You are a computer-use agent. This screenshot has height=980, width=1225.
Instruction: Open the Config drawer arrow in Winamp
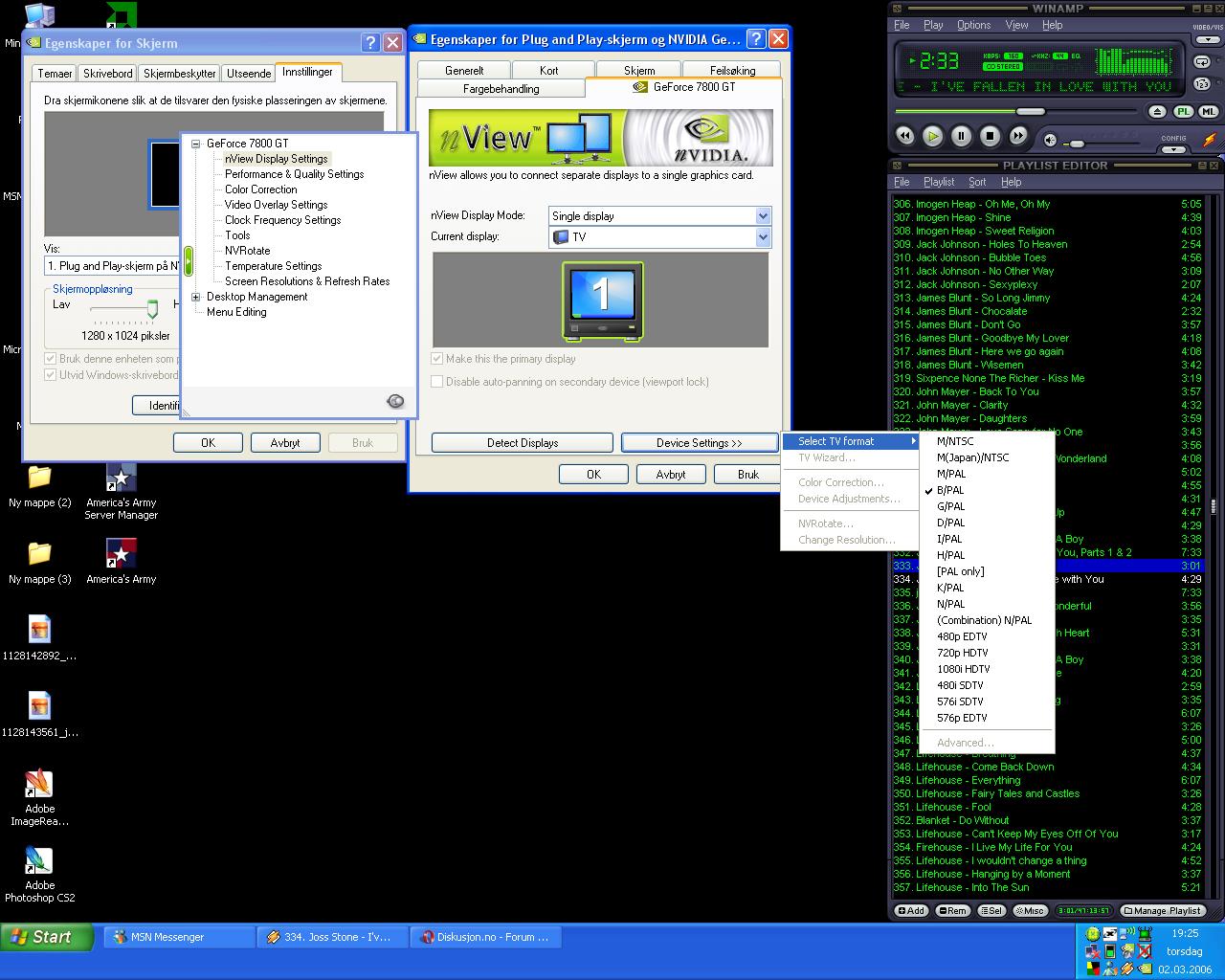point(1174,148)
